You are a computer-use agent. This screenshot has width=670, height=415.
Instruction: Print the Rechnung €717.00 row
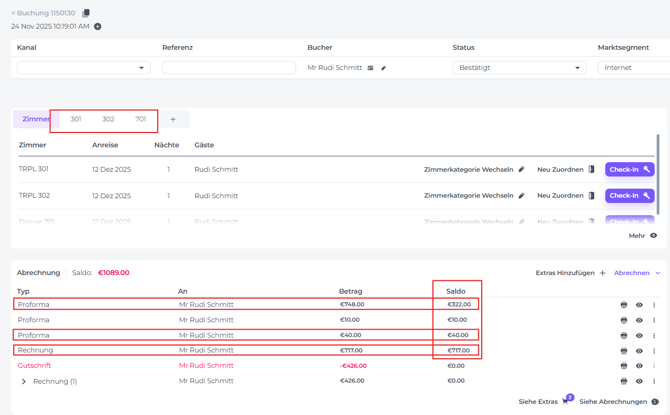[x=624, y=351]
